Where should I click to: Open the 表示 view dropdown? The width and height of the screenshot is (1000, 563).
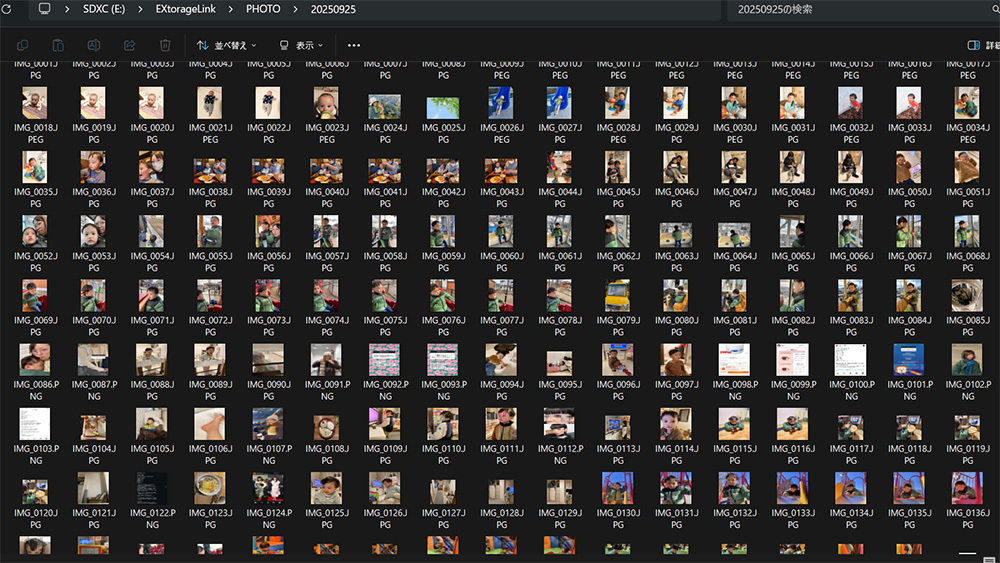[301, 45]
